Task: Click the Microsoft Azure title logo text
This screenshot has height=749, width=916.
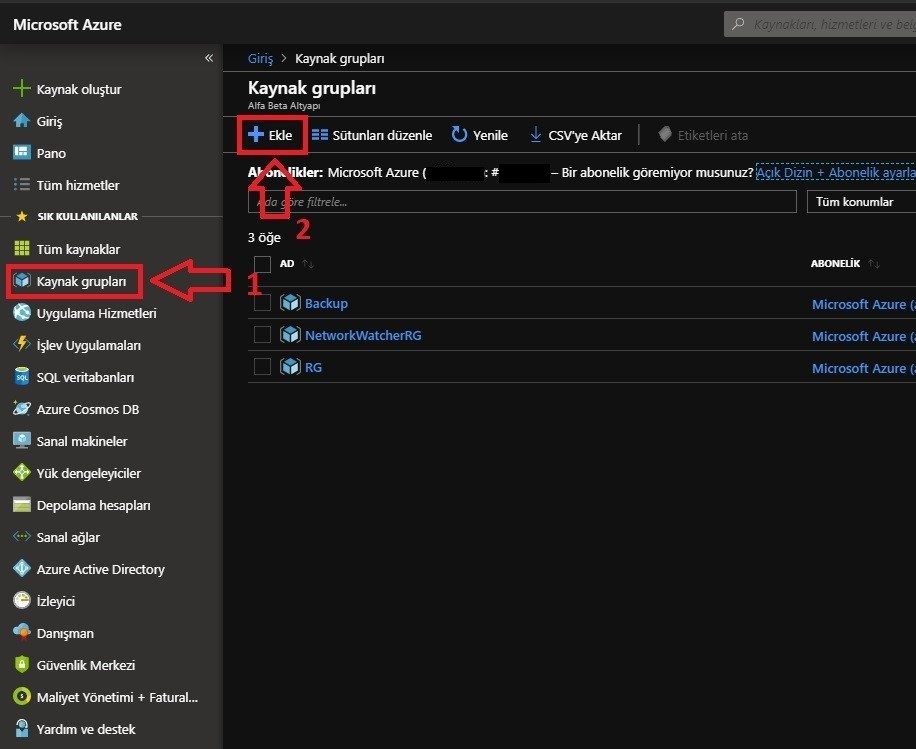Action: [67, 25]
